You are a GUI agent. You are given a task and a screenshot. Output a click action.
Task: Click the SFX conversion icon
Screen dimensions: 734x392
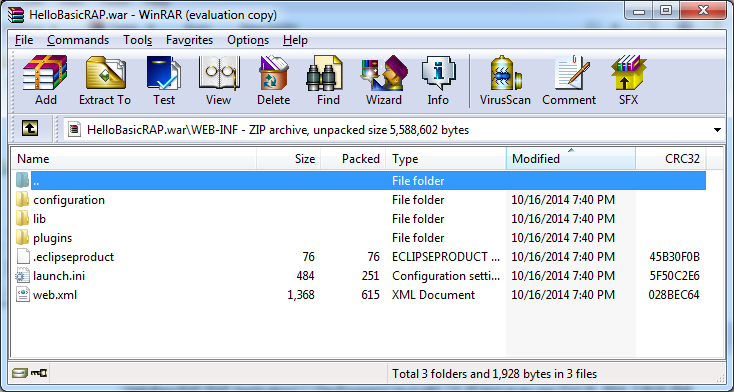[628, 73]
